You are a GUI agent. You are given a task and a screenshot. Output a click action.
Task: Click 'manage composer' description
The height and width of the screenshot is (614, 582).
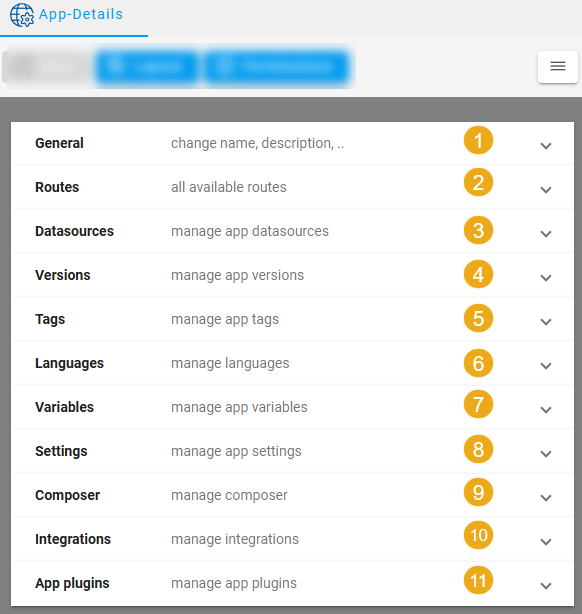coord(230,495)
